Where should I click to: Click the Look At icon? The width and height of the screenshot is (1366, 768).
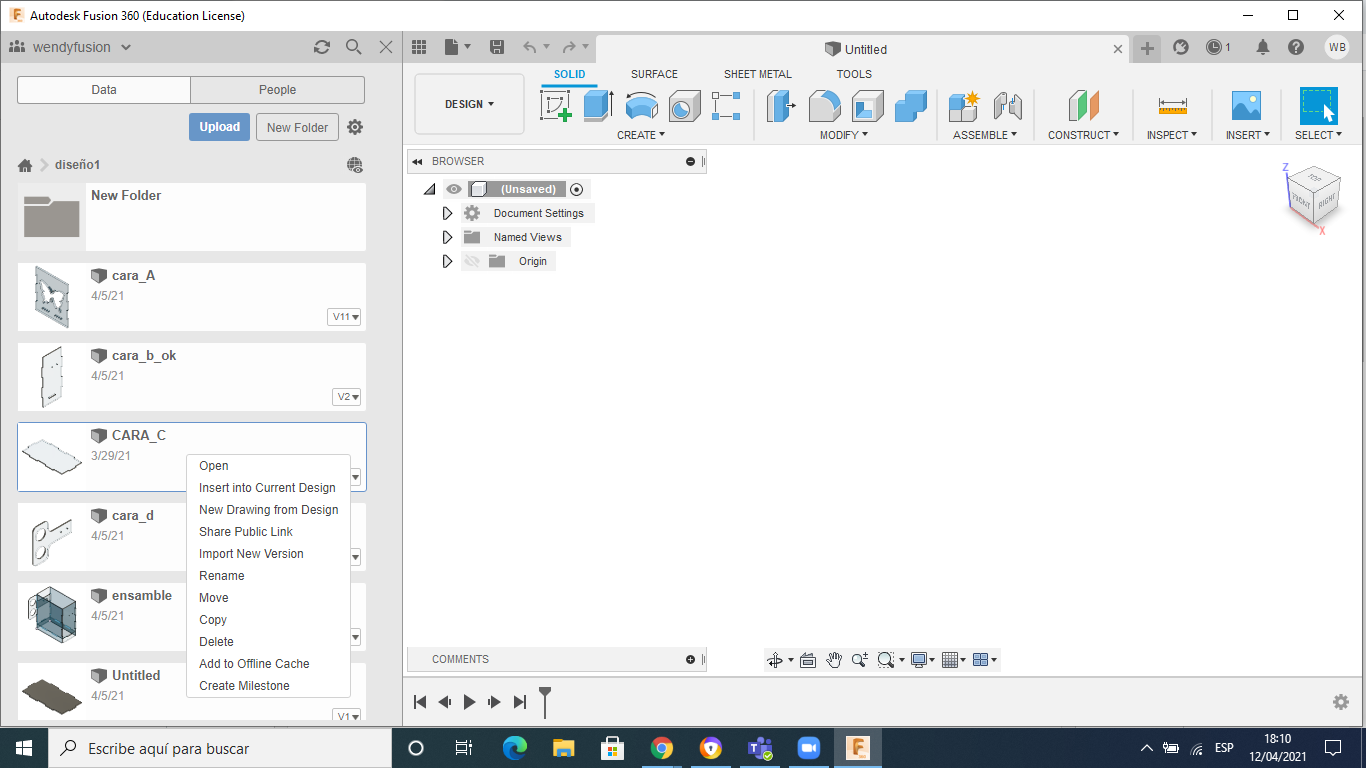tap(808, 660)
